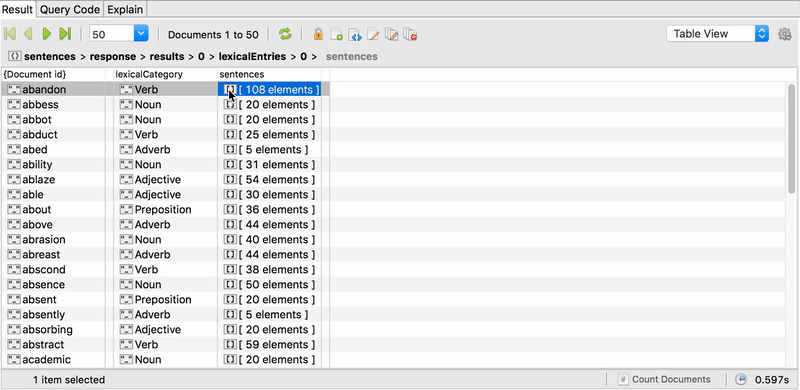This screenshot has width=800, height=390.
Task: Click string icon beside Preposition for about
Action: point(126,210)
